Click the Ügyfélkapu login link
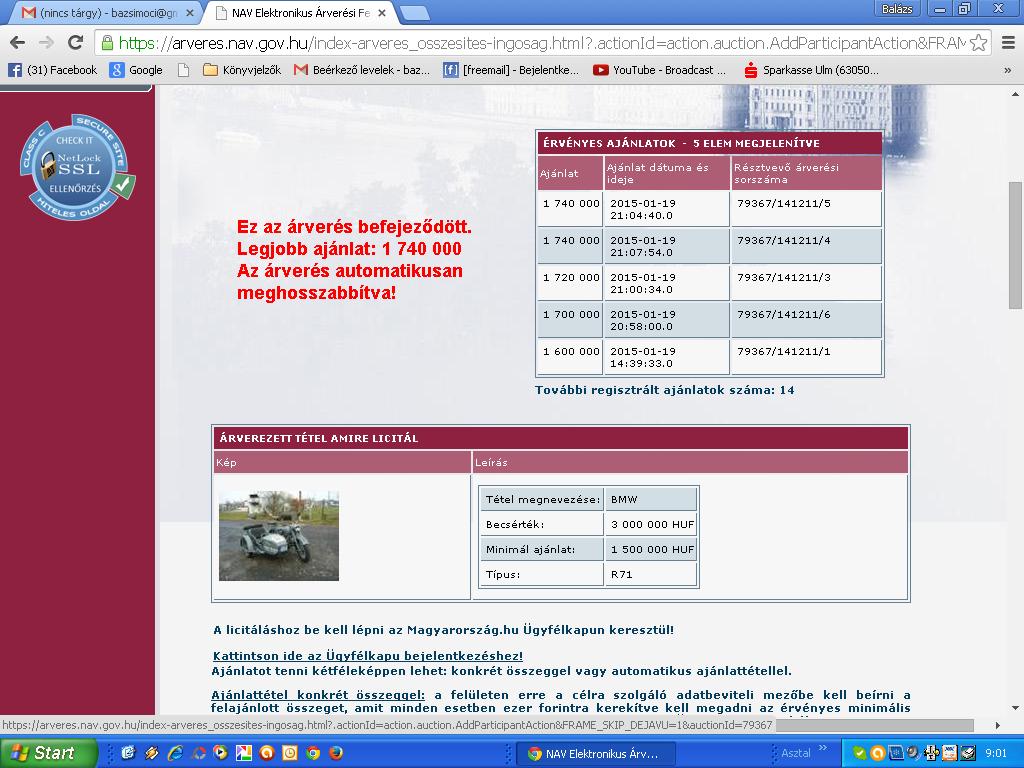 point(368,656)
